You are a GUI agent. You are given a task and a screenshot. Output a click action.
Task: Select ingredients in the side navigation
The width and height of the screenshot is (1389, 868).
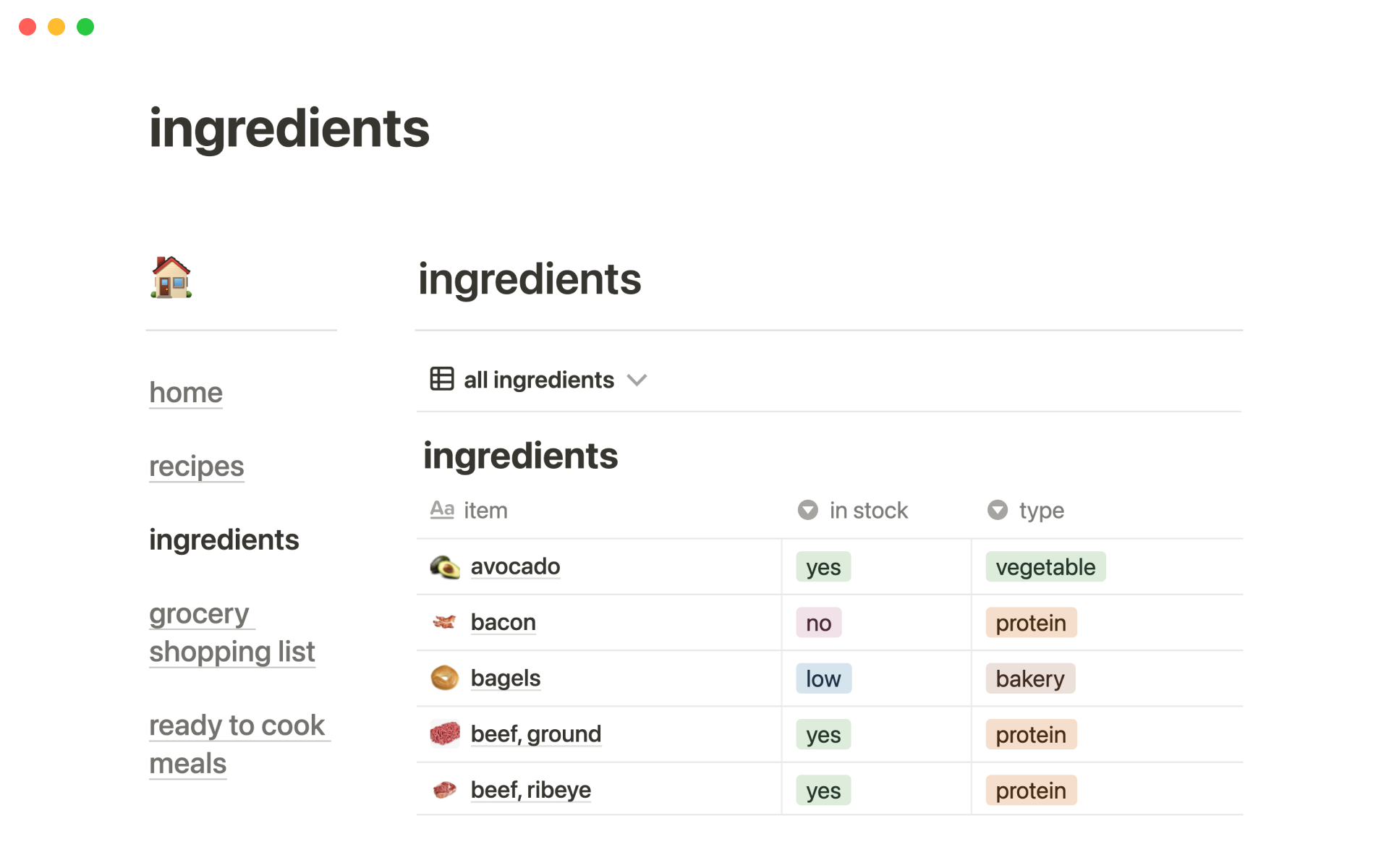224,540
